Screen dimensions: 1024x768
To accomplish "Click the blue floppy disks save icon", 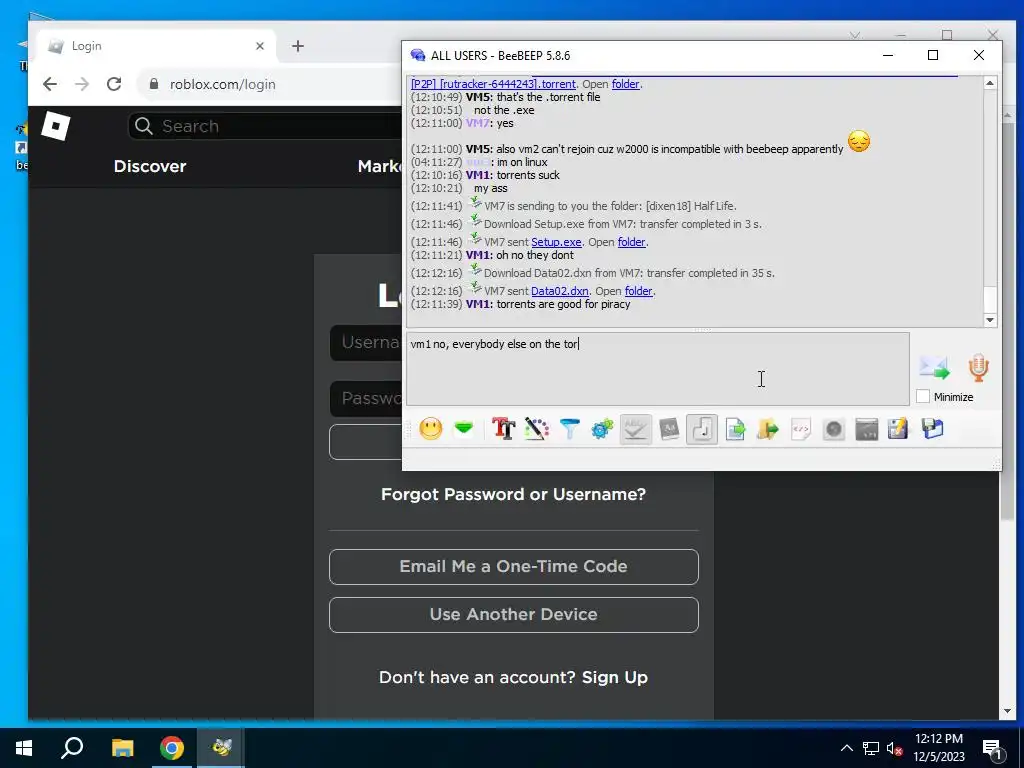I will pos(933,429).
